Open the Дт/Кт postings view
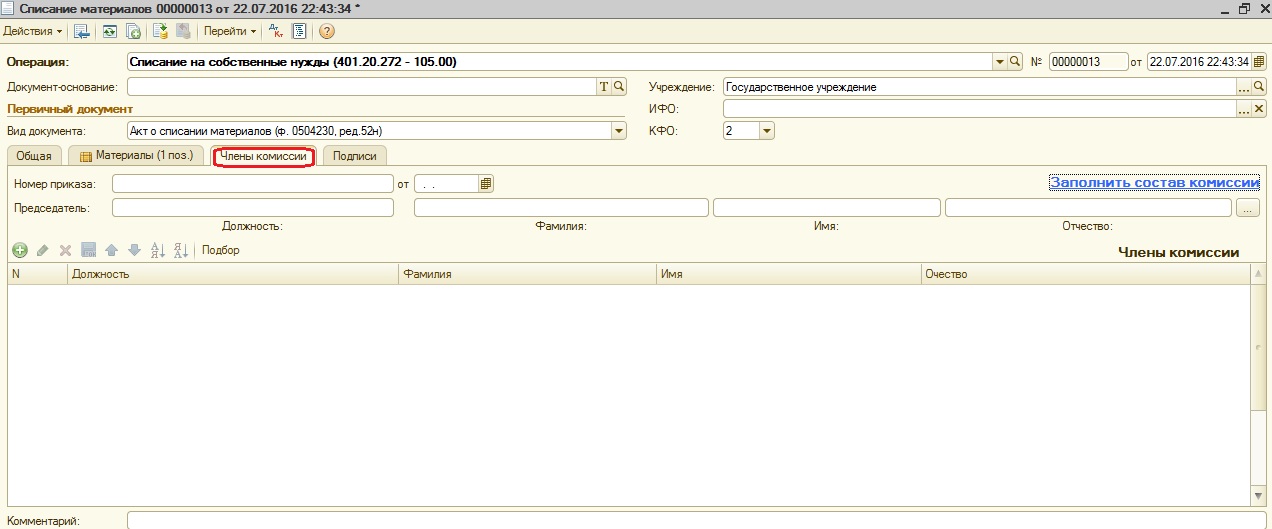The width and height of the screenshot is (1272, 529). tap(276, 31)
